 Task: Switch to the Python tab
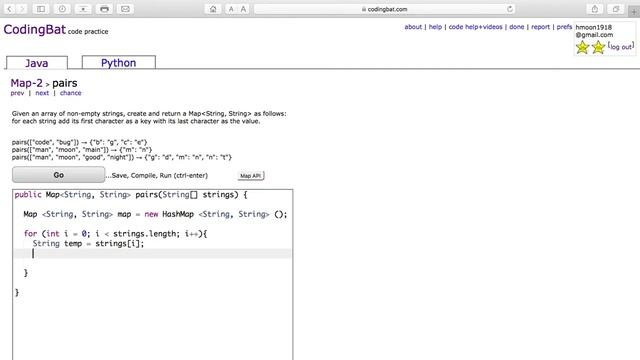tap(118, 62)
